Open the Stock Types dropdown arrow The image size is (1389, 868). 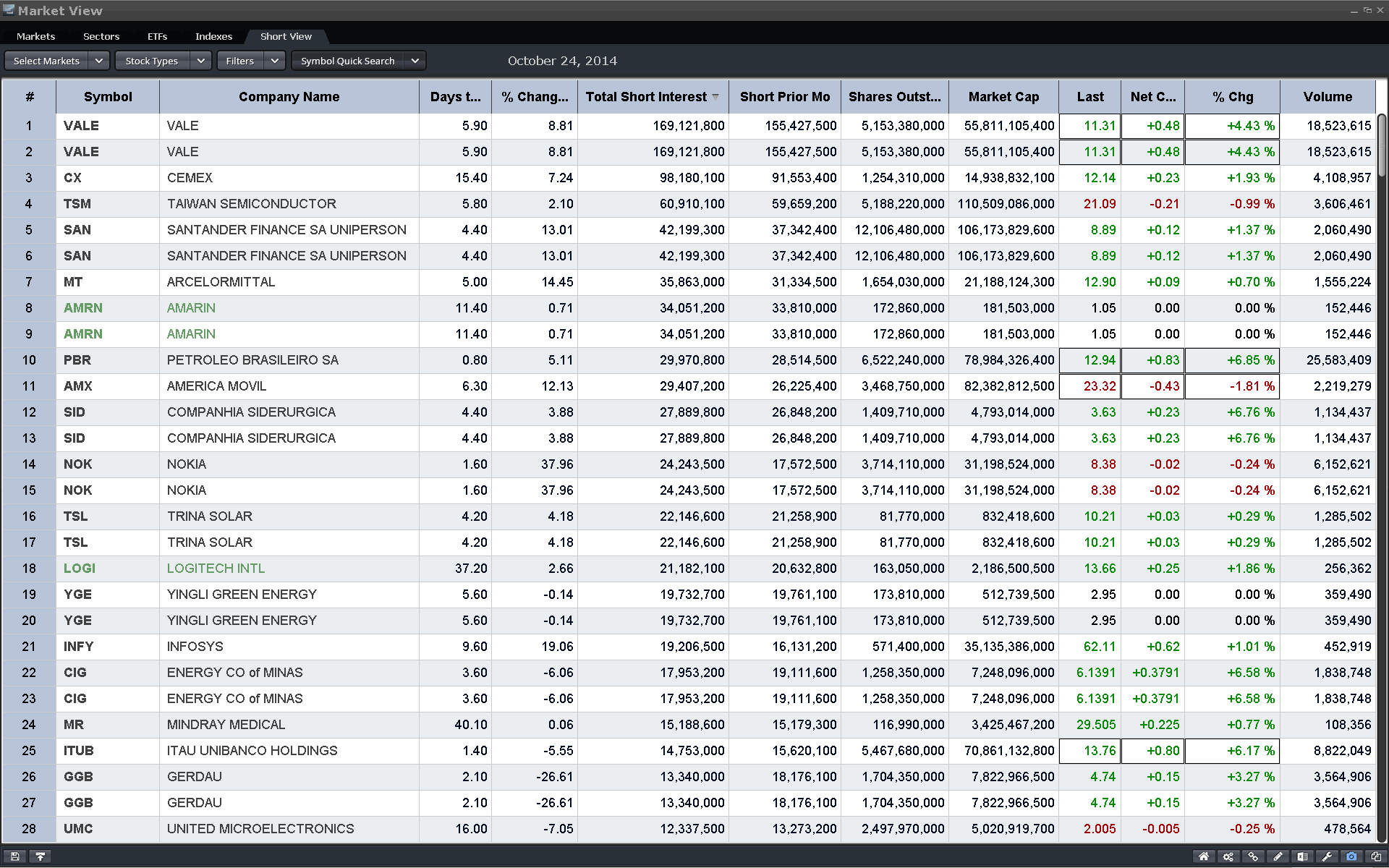(201, 61)
